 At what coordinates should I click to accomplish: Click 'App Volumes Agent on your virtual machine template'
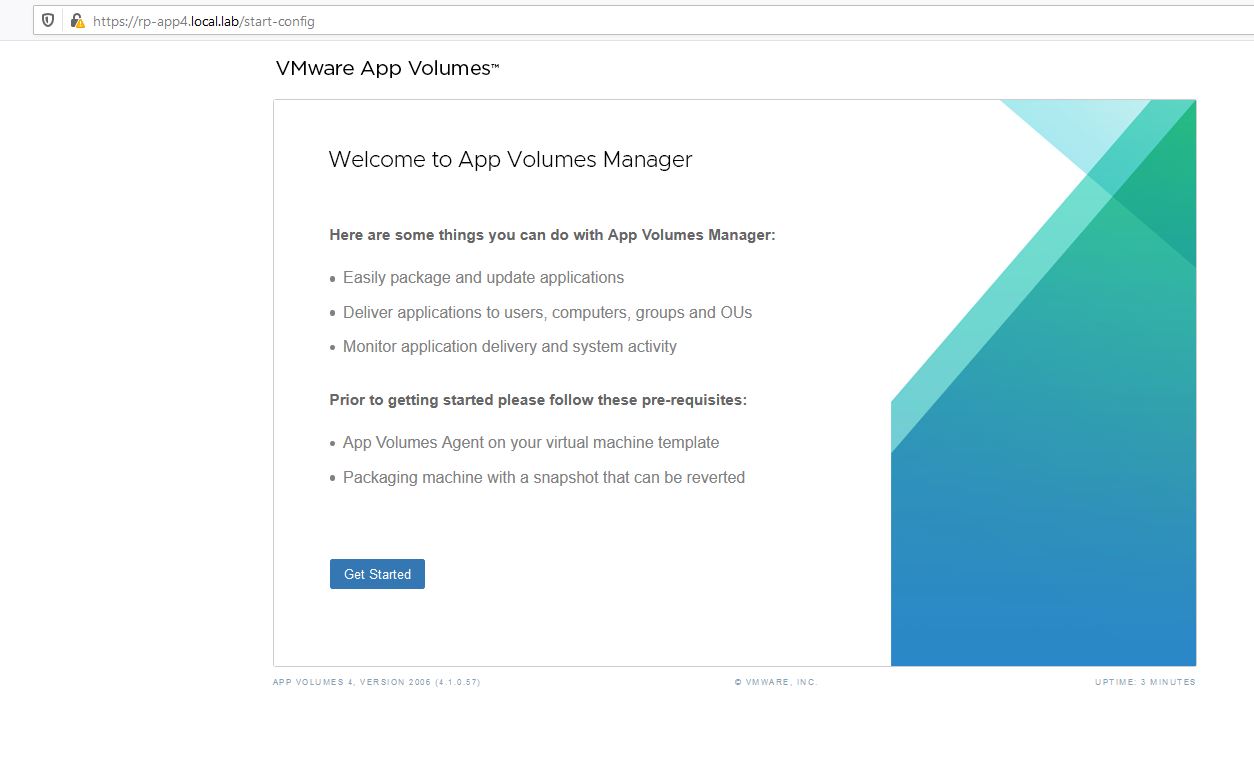531,443
